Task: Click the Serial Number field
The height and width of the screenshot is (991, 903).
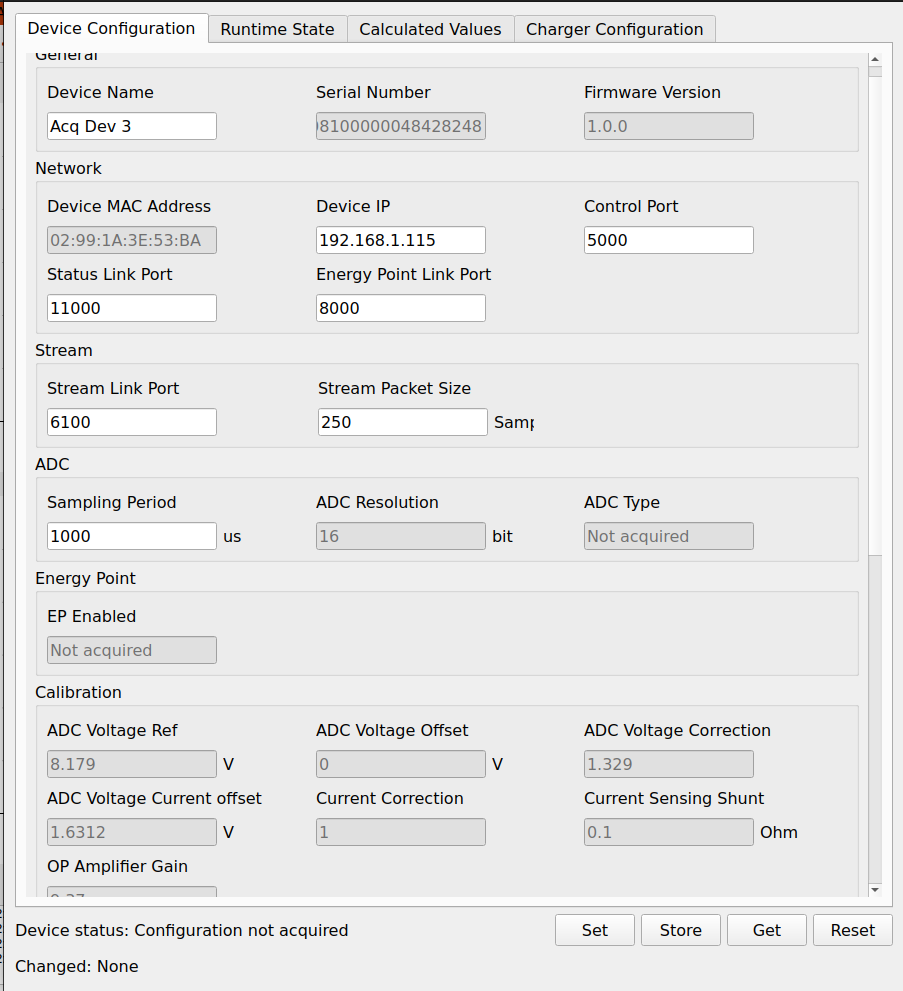Action: [401, 126]
